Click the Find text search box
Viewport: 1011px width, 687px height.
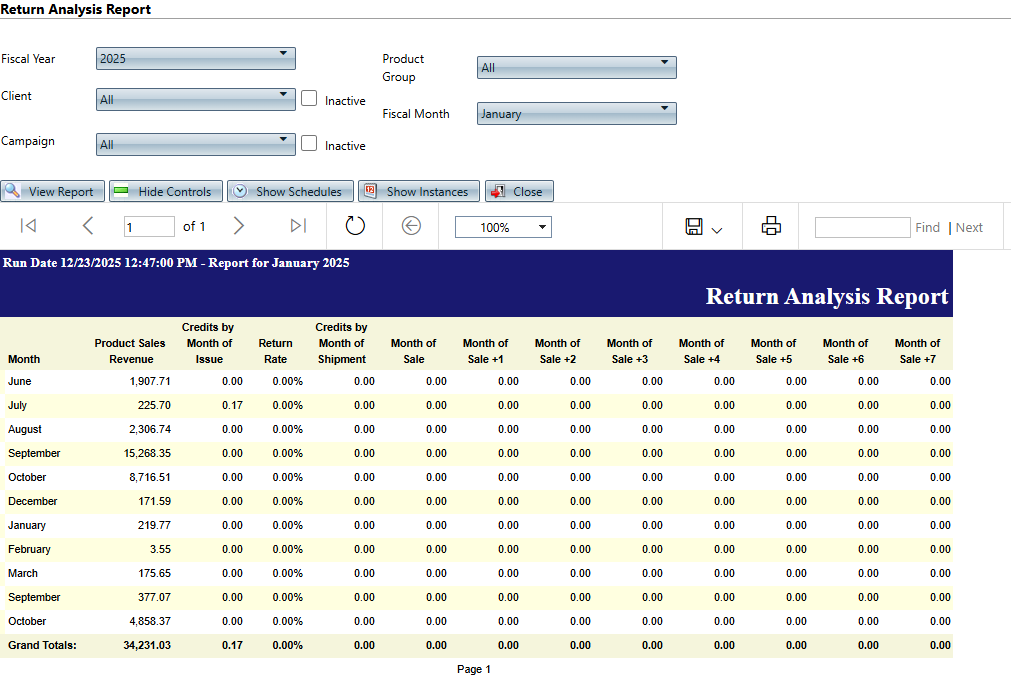862,227
